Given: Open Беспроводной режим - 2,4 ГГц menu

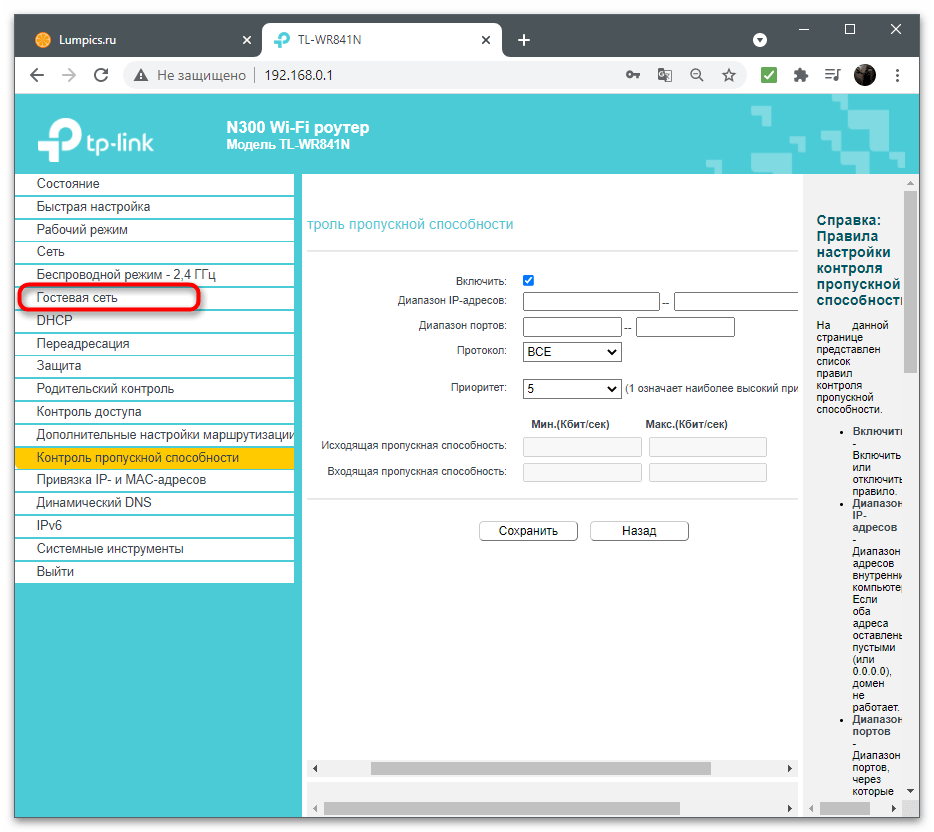Looking at the screenshot, I should pyautogui.click(x=154, y=275).
